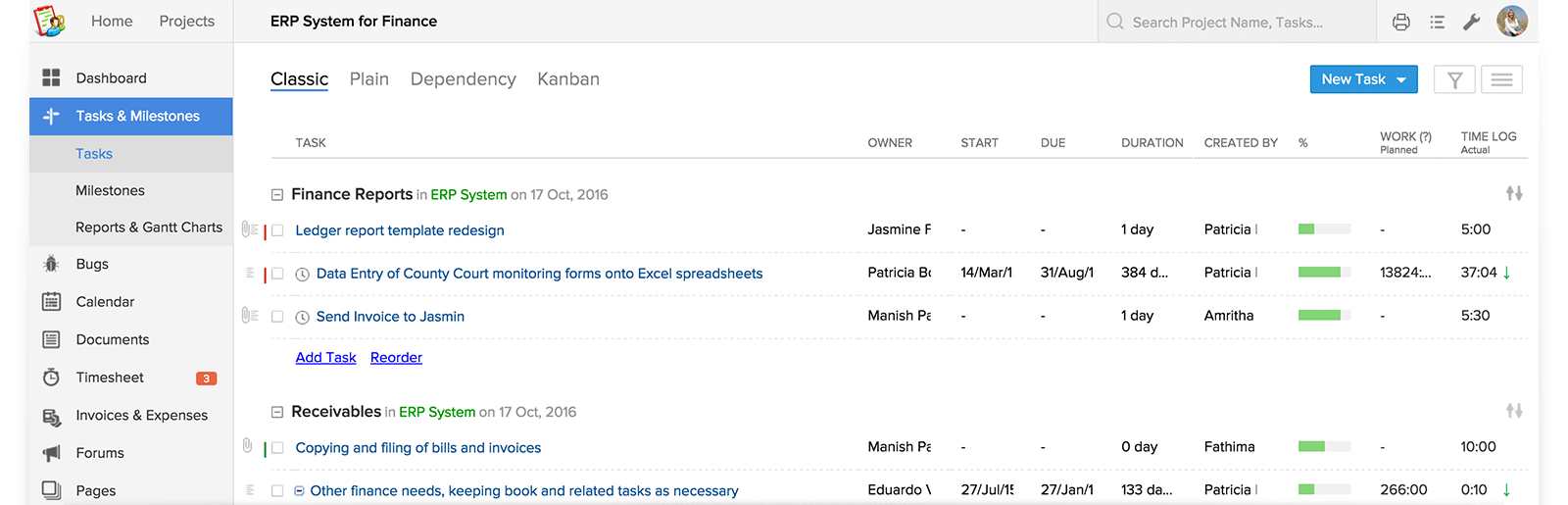
Task: Select the Dependency view tab
Action: [463, 79]
